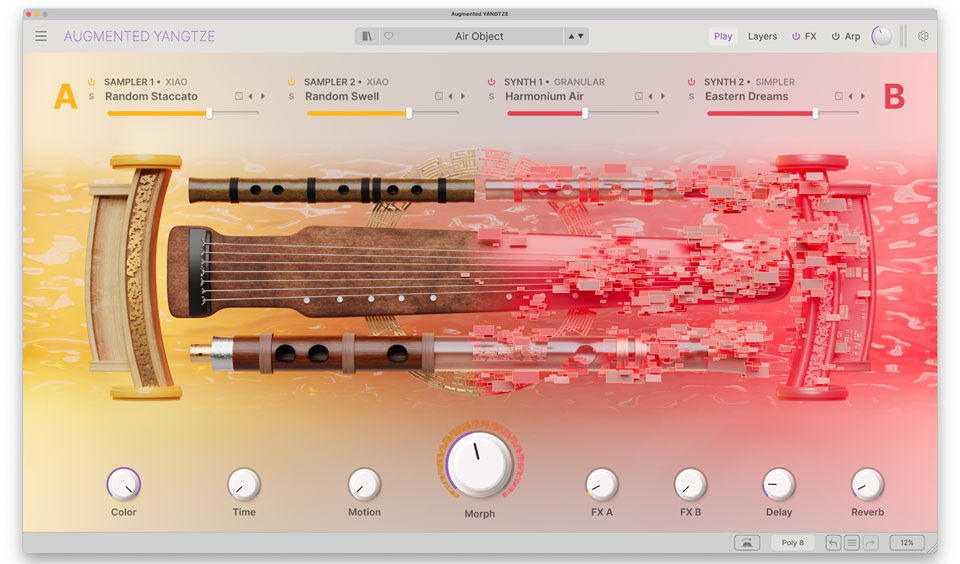Open the edit history list icon
This screenshot has height=564, width=960.
tap(852, 543)
